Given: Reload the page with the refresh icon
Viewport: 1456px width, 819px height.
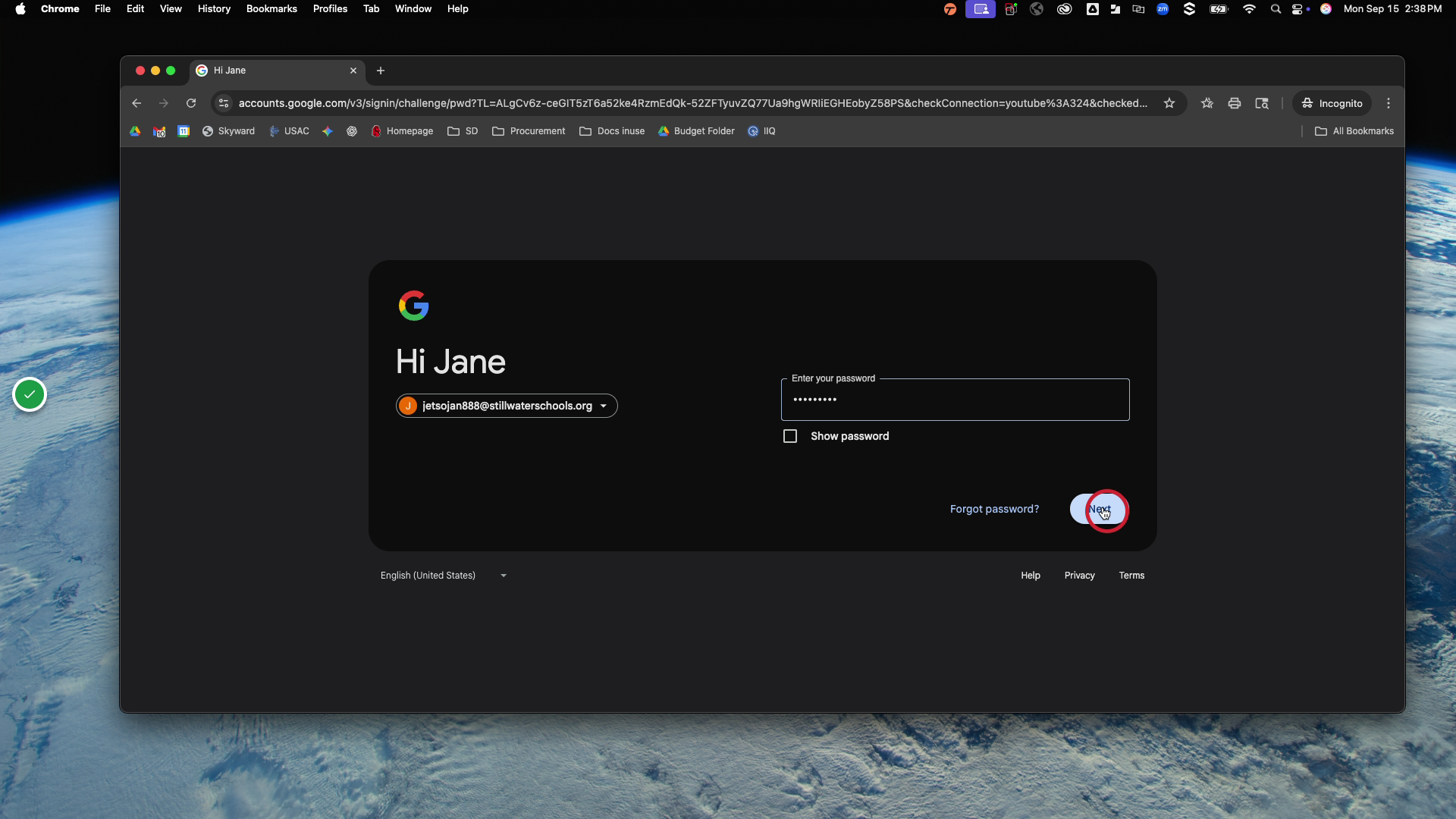Looking at the screenshot, I should [x=191, y=103].
